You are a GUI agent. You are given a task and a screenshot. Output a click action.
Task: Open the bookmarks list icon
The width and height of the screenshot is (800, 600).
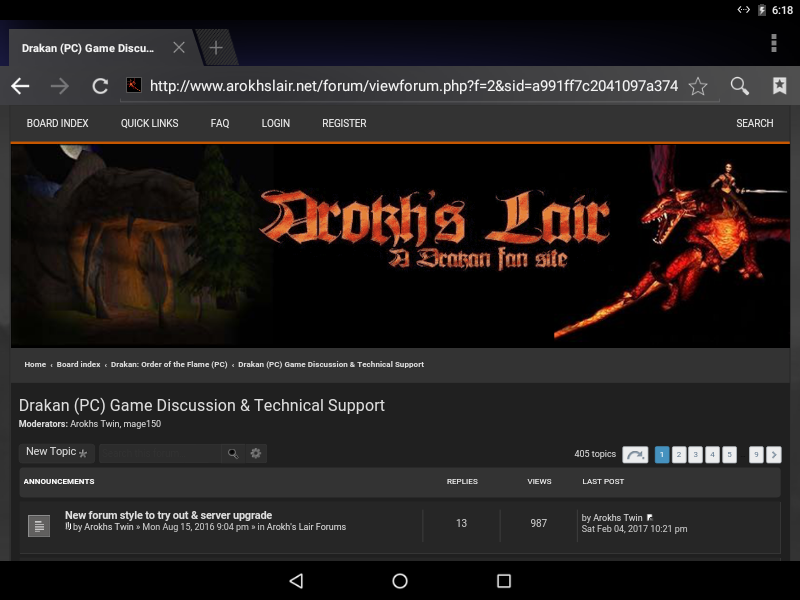coord(779,86)
